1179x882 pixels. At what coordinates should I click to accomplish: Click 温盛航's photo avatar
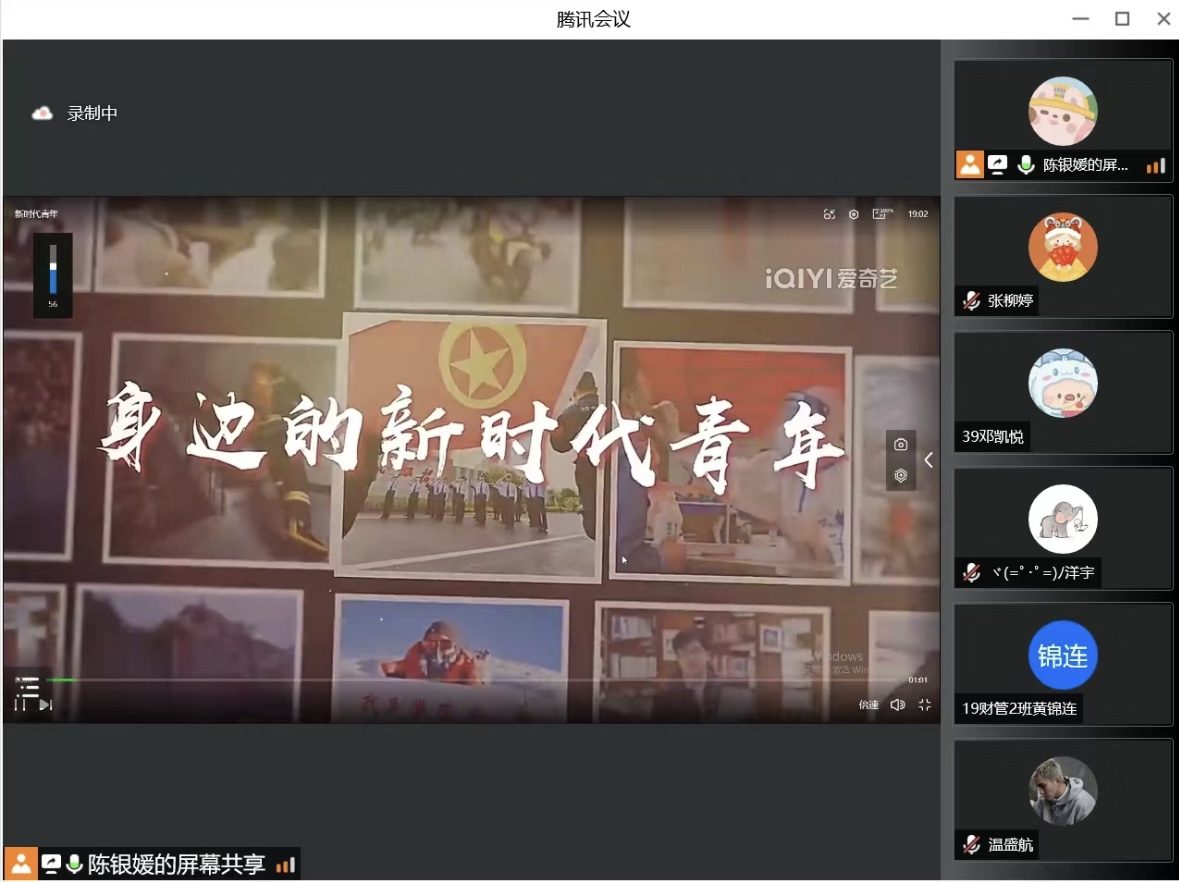point(1062,791)
